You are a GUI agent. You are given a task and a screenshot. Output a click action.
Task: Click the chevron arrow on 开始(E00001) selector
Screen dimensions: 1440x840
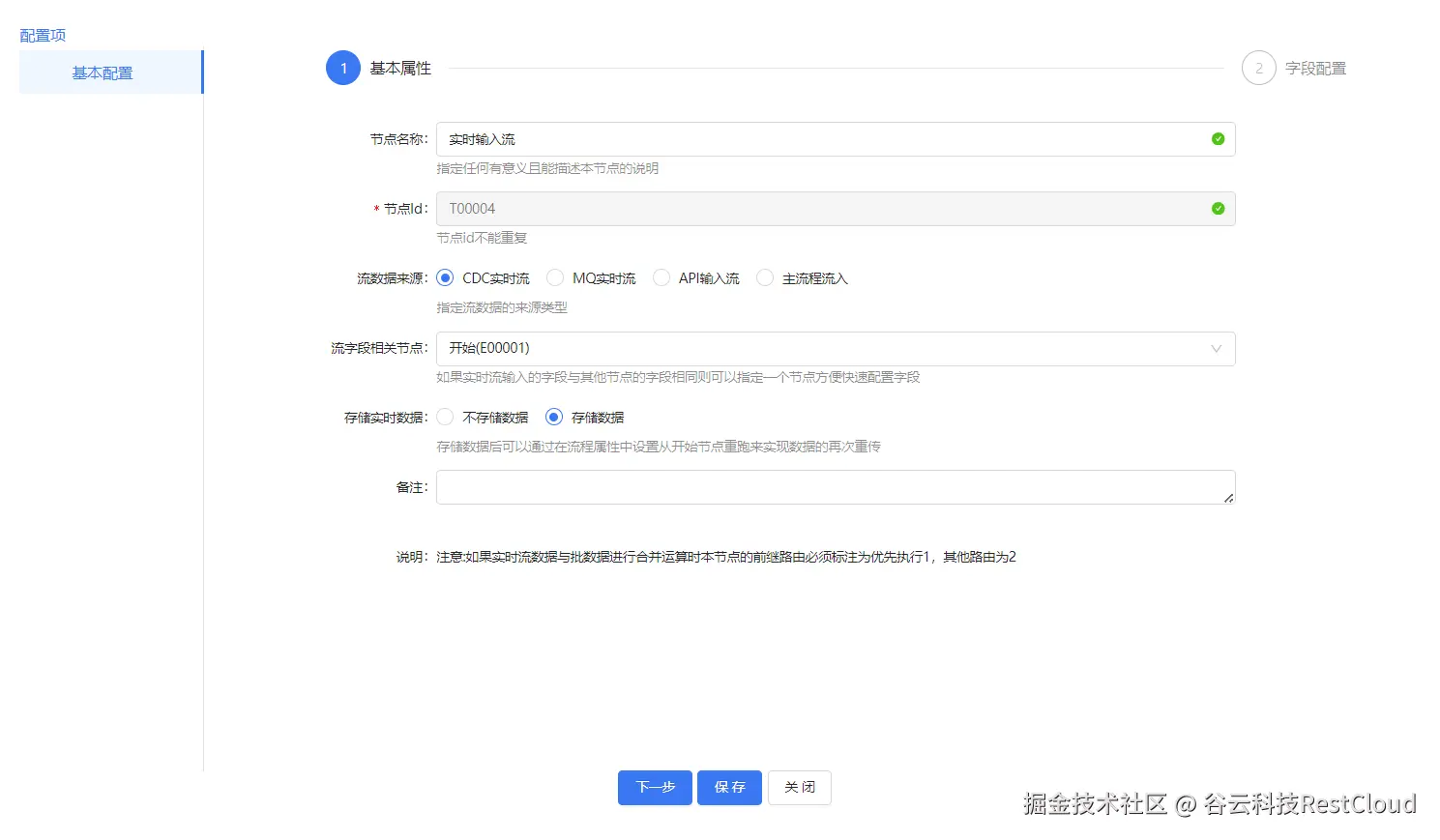click(1216, 348)
